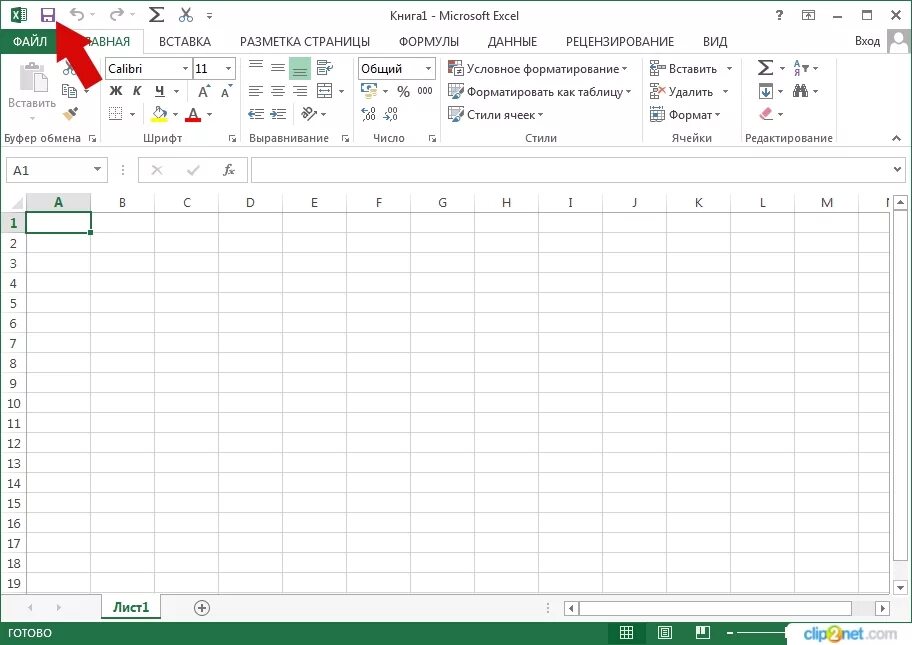Click the Undo arrow icon
Viewport: 912px width, 645px height.
(77, 15)
